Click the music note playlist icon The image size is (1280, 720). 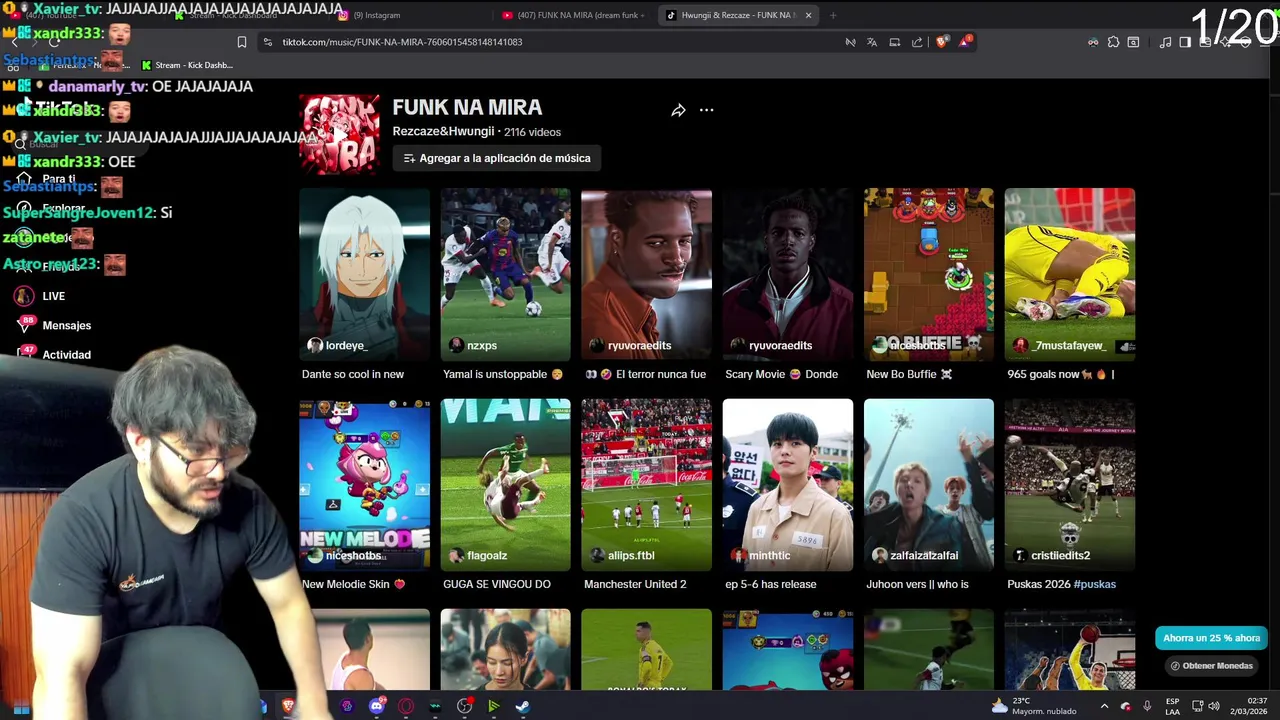click(1165, 42)
